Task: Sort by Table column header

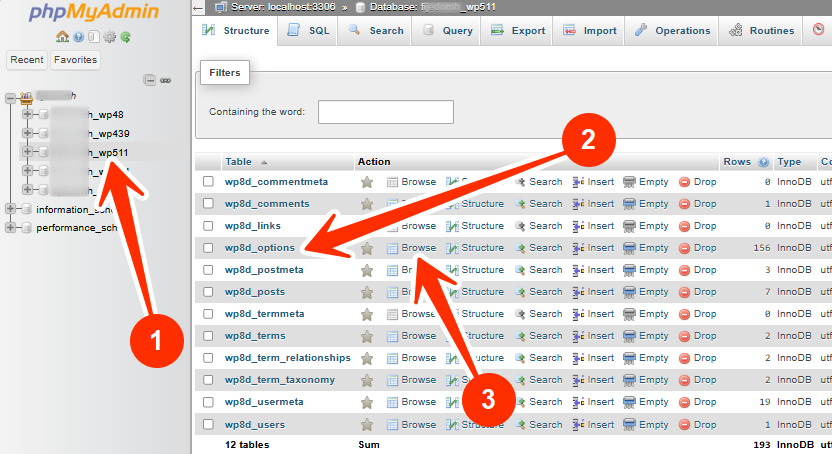Action: (238, 162)
